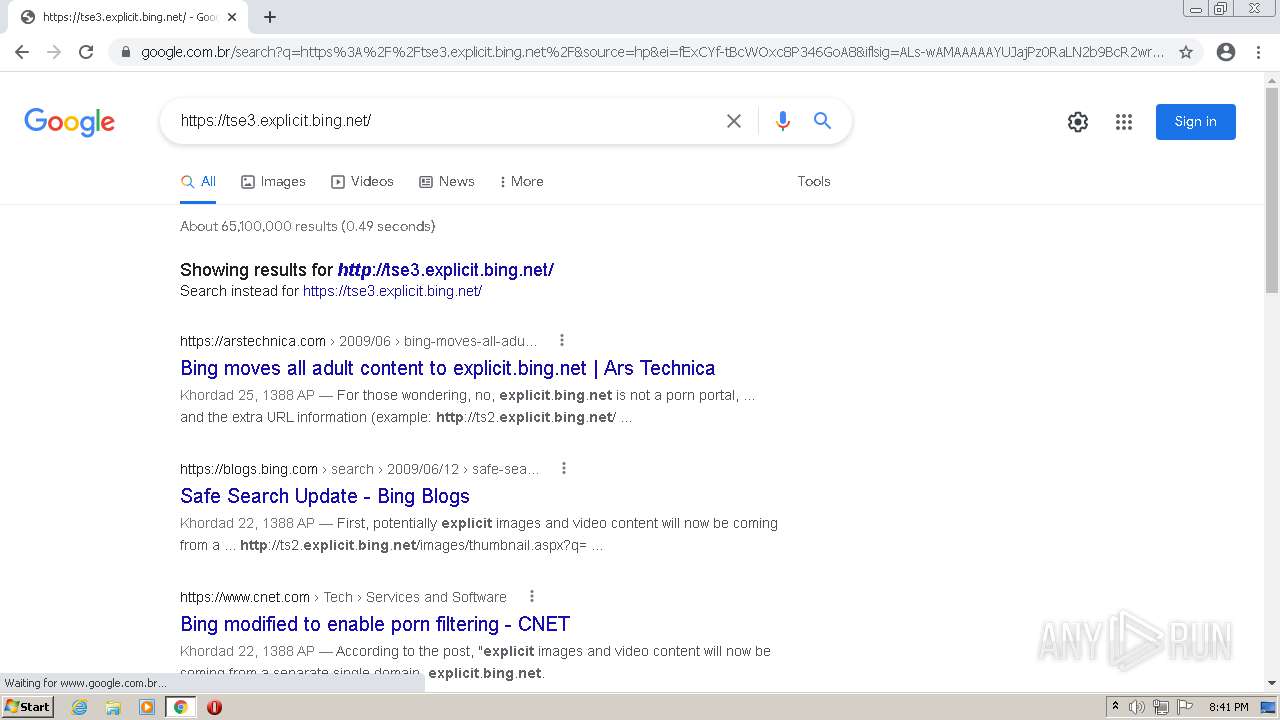
Task: Show hidden tray icons arrow
Action: point(1116,707)
